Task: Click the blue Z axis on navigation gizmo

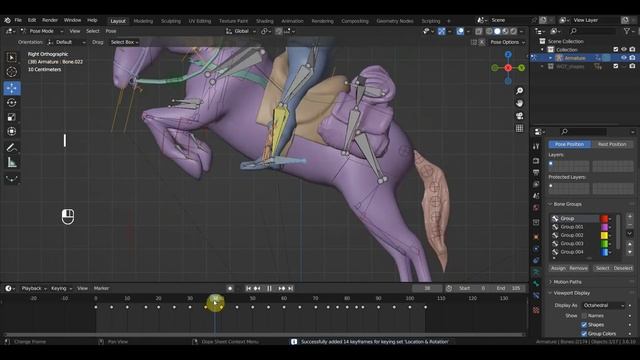Action: [x=508, y=54]
